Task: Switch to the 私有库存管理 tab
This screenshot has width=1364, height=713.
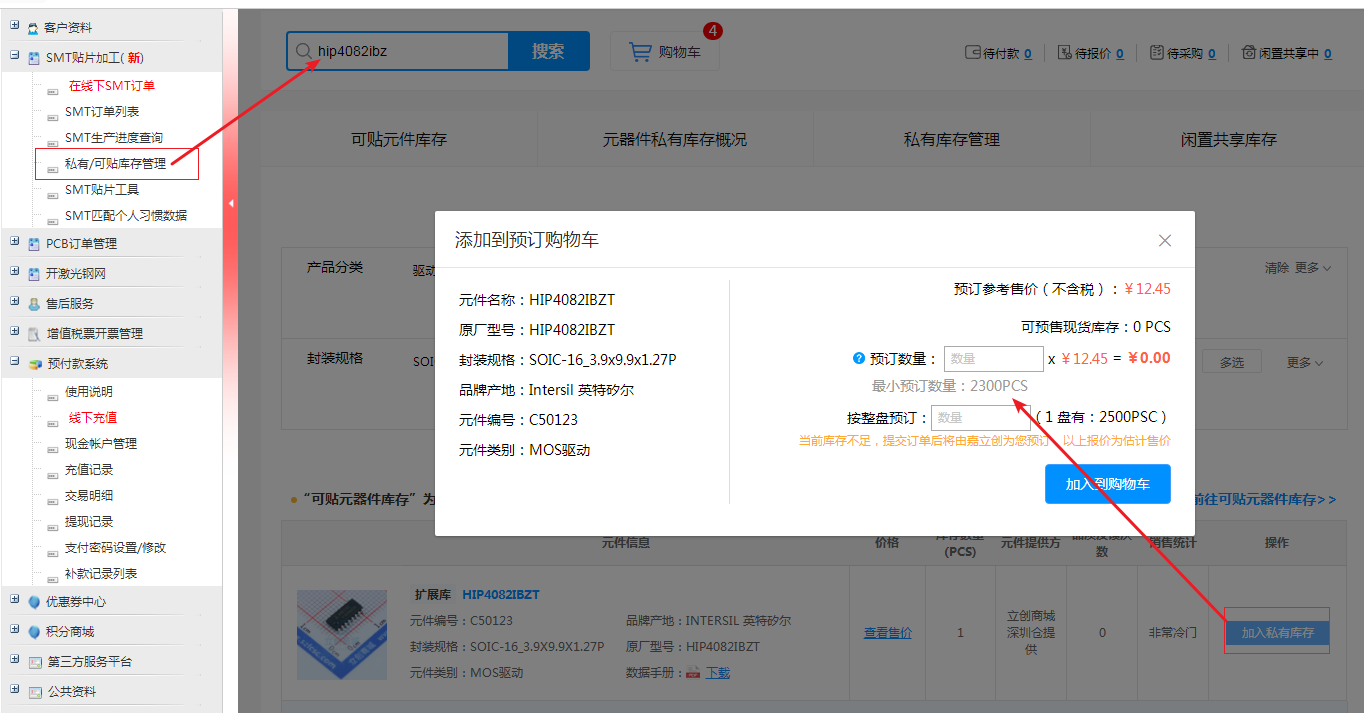Action: coord(951,140)
